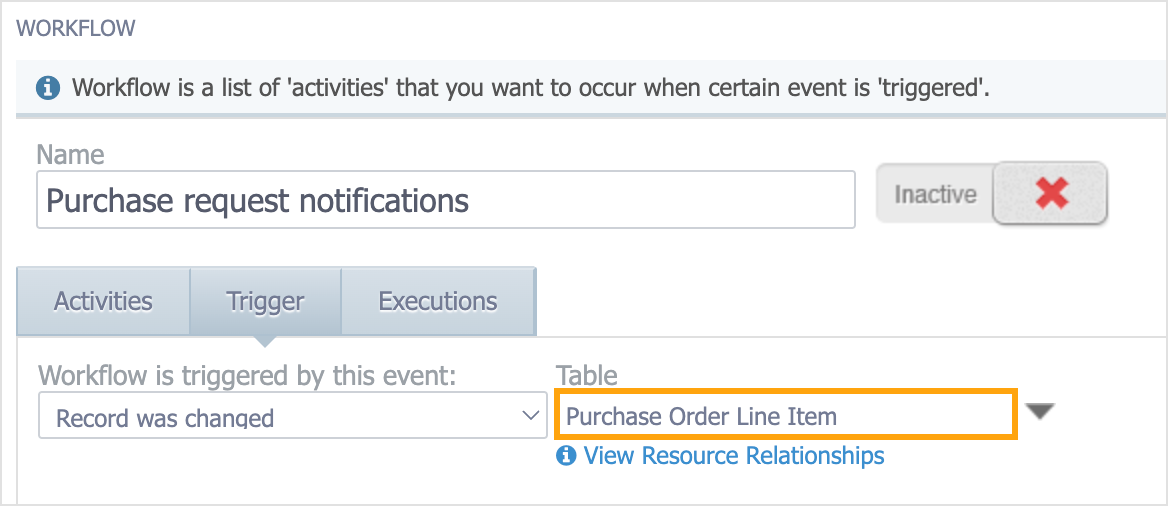Click the red X on the status switch

(x=1052, y=194)
